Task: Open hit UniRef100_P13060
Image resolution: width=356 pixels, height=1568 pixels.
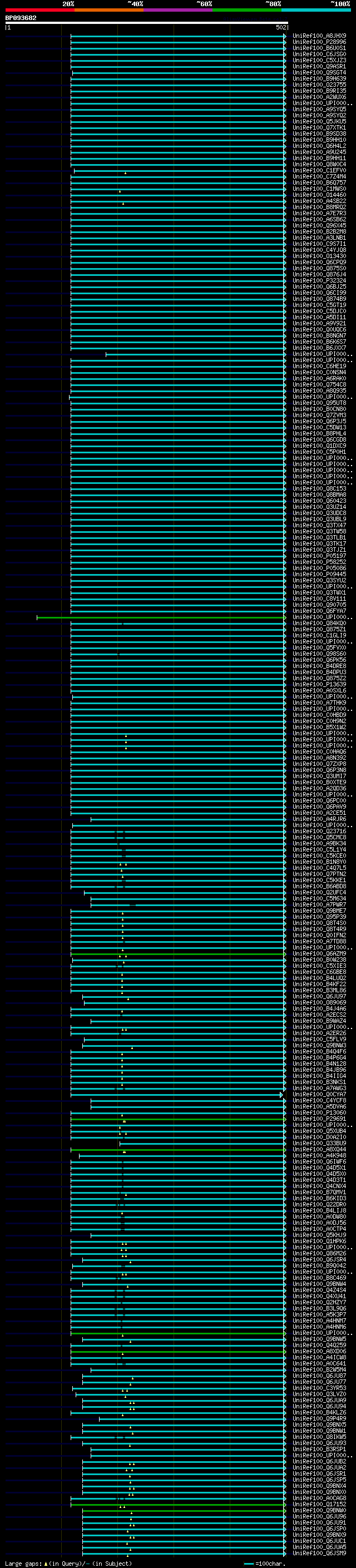Action: pos(319,1112)
